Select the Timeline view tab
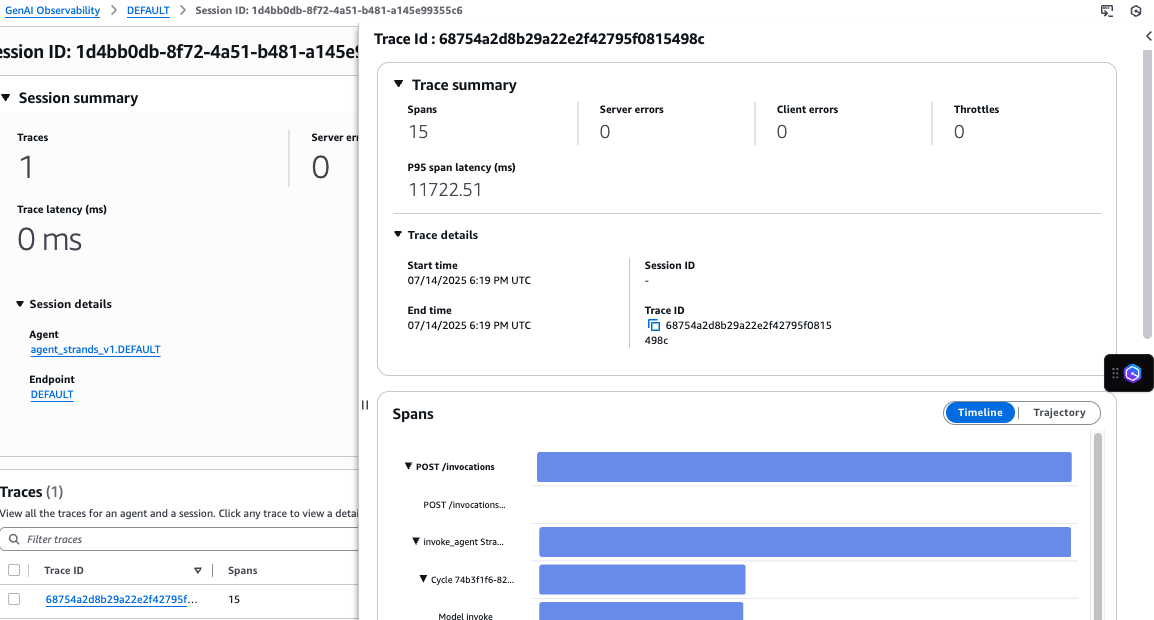Image resolution: width=1154 pixels, height=620 pixels. click(x=980, y=413)
